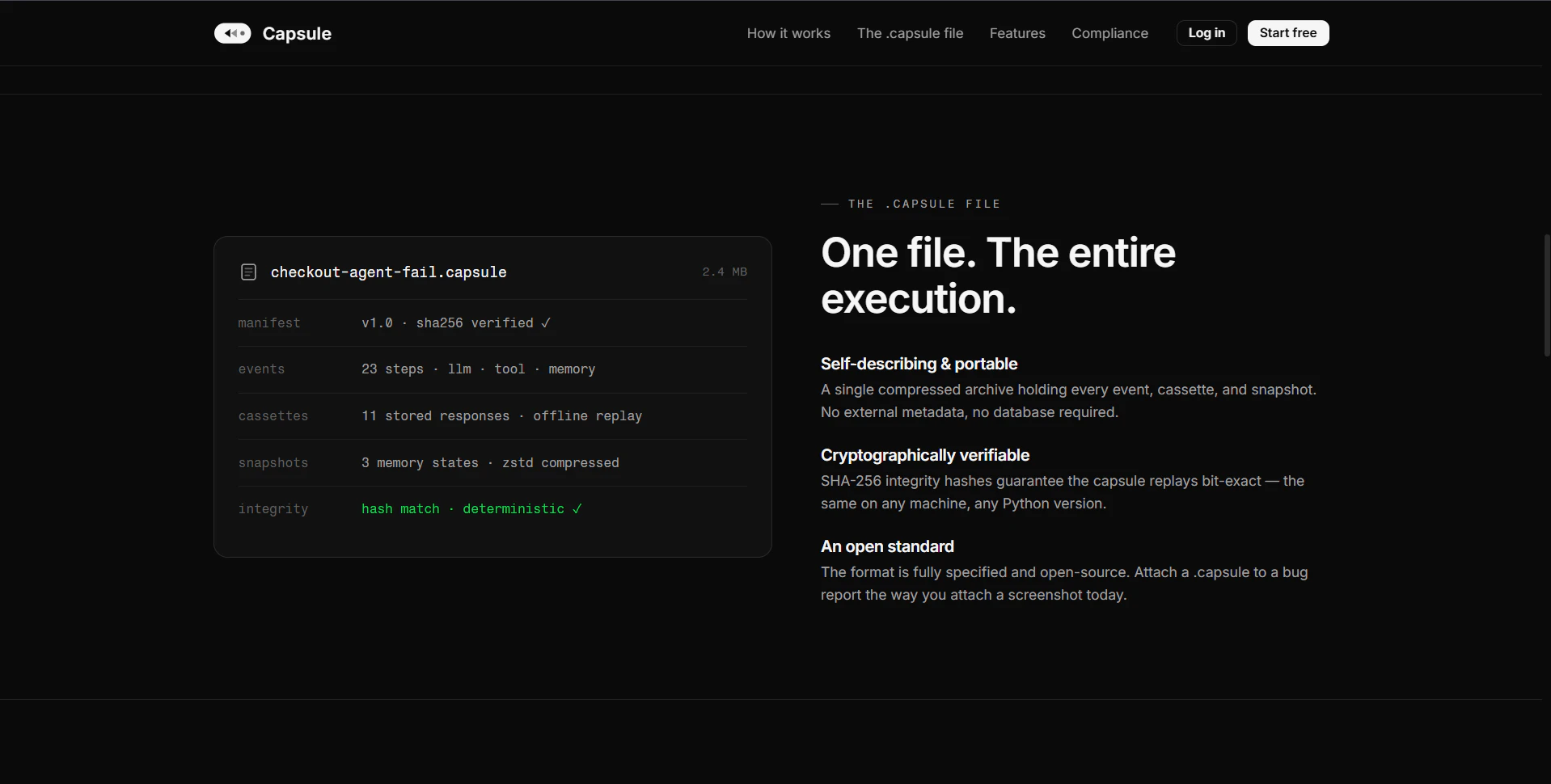Image resolution: width=1551 pixels, height=784 pixels.
Task: Click the Capsule brand name
Action: [x=297, y=33]
